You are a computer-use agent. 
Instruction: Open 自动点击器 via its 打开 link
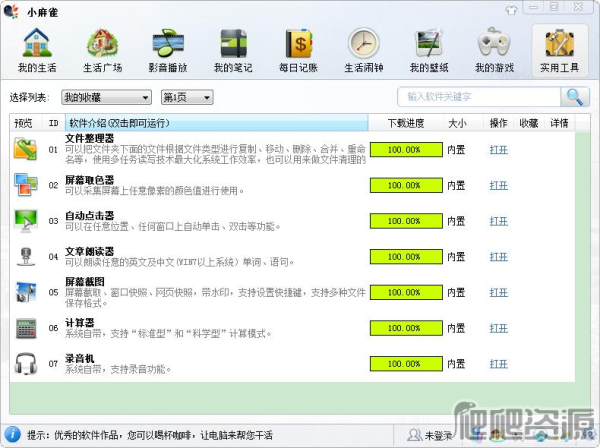[x=499, y=221]
